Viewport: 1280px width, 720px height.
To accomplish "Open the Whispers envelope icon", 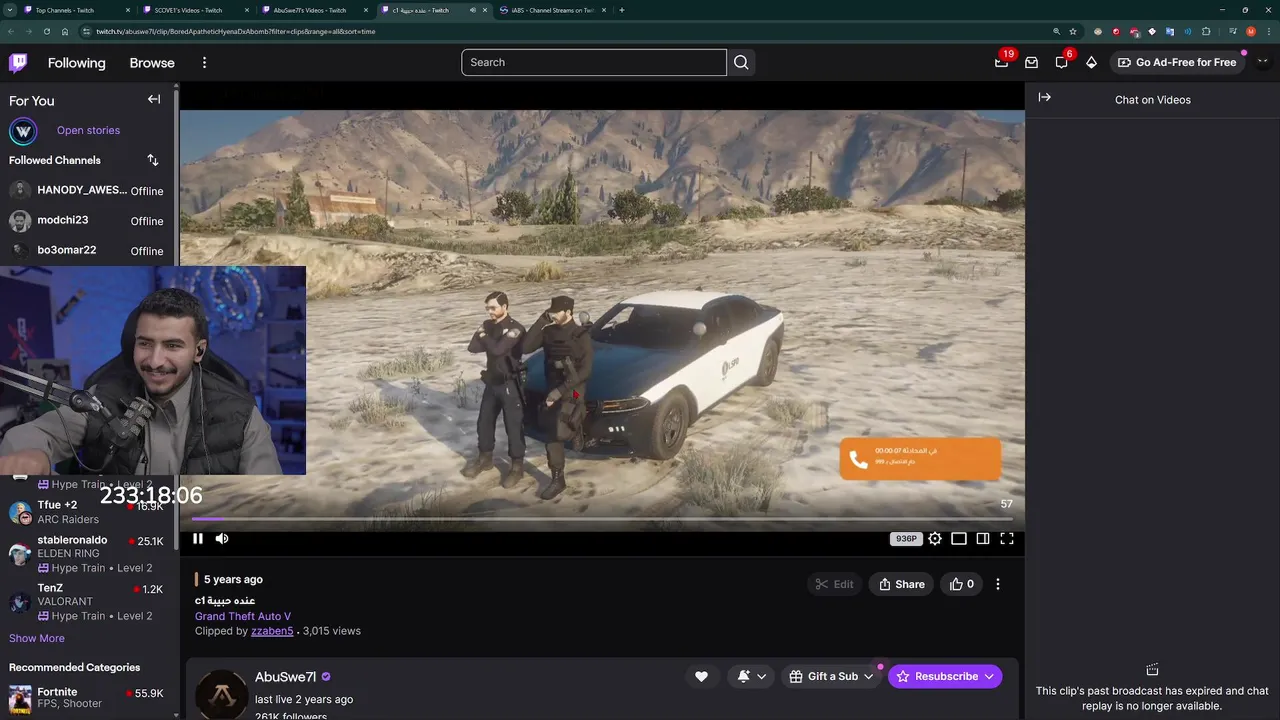I will click(x=1031, y=62).
